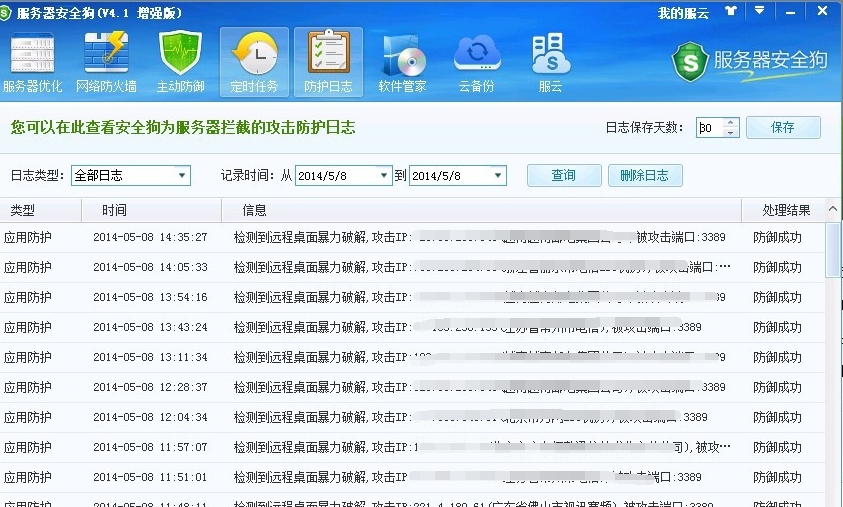This screenshot has width=843, height=507.
Task: Open the 主动防御 active defense module
Action: (x=180, y=62)
